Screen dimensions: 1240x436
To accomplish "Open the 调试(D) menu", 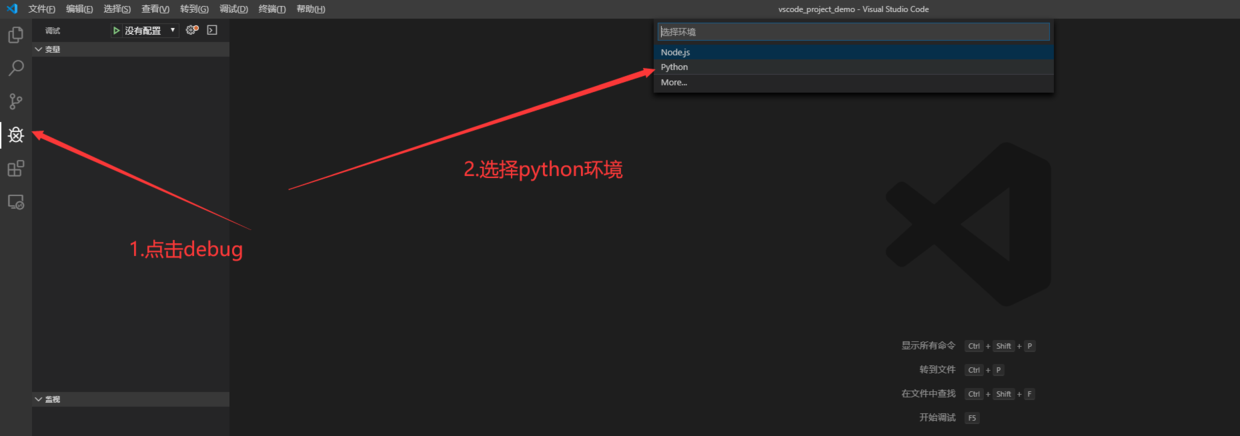I will point(233,9).
